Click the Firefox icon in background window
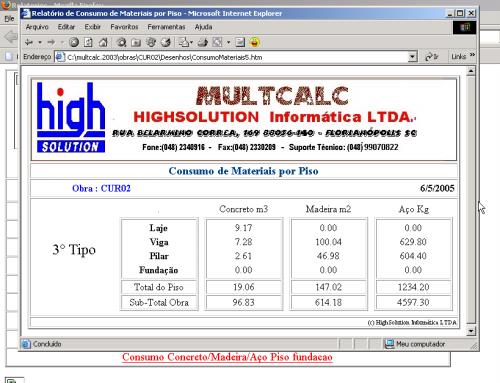The height and width of the screenshot is (383, 500). pyautogui.click(x=6, y=5)
